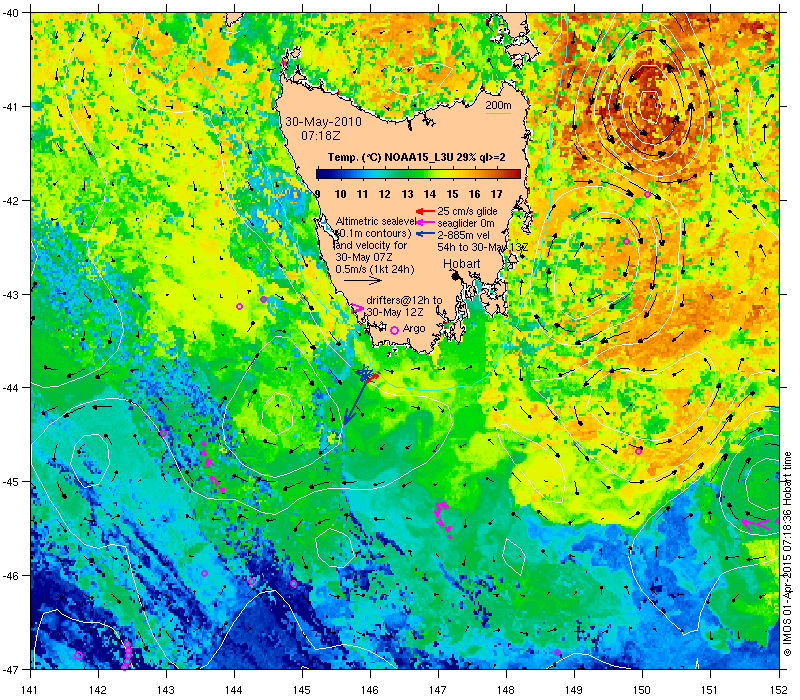This screenshot has height=700, width=800.
Task: Click Argo float marker near 150°E, 44.7°S
Action: click(x=638, y=451)
